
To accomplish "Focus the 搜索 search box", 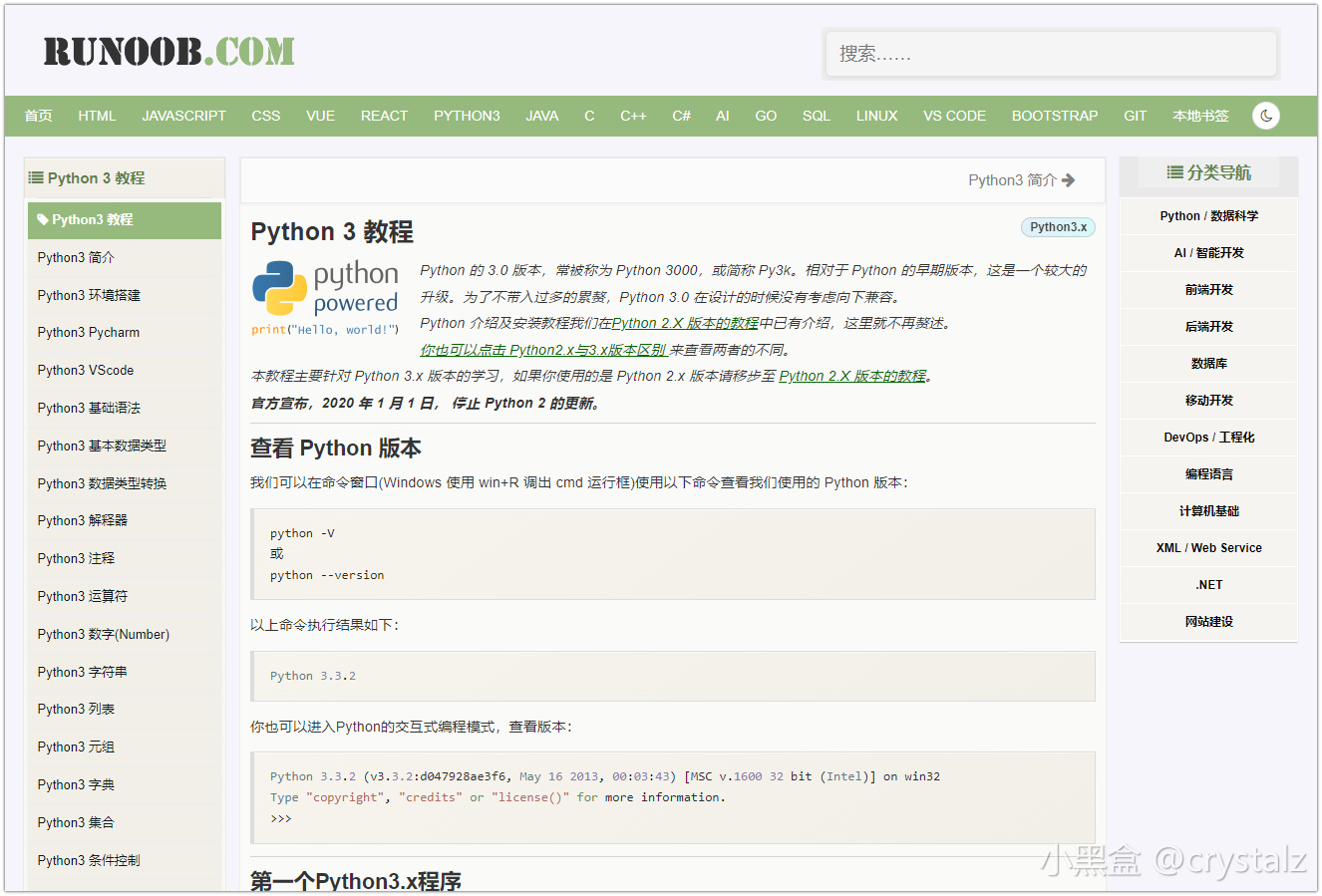I will pos(1051,53).
